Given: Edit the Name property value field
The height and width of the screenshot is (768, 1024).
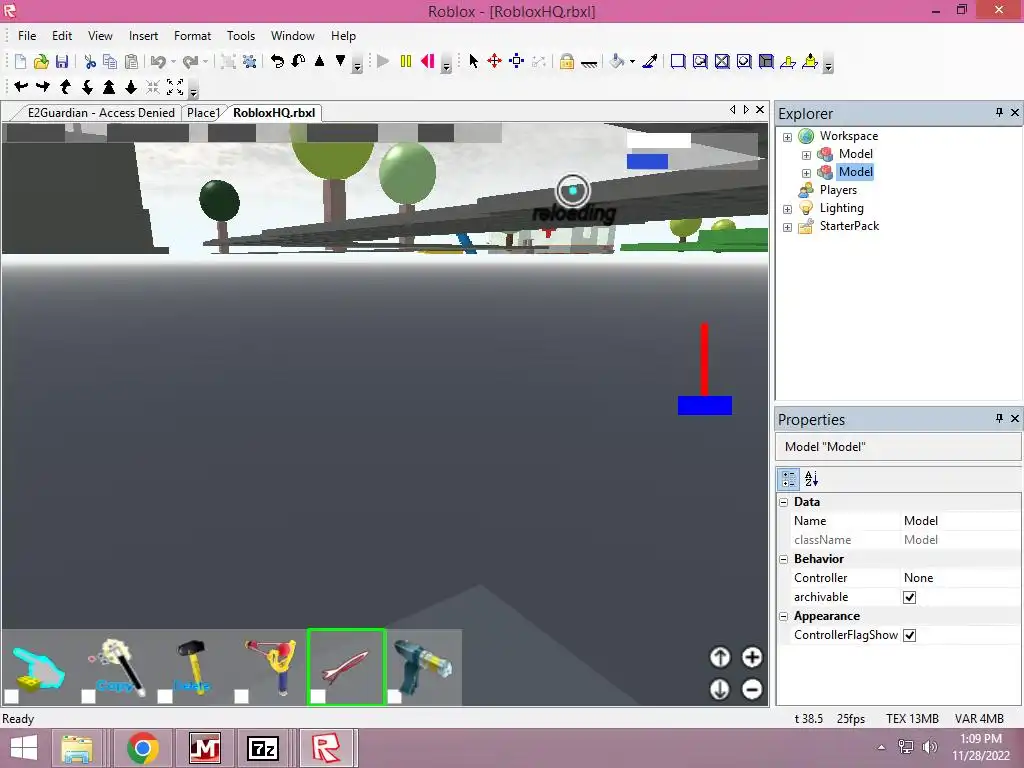Looking at the screenshot, I should coord(960,520).
